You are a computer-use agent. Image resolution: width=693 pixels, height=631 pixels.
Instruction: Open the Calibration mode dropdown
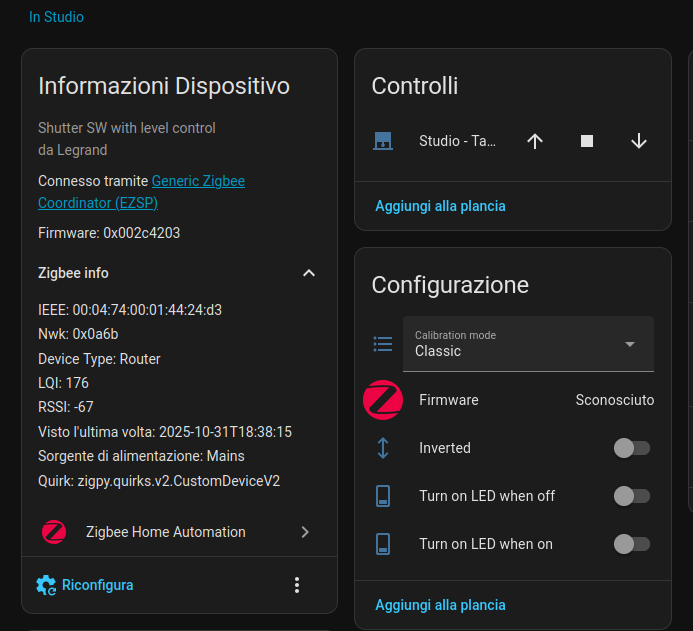point(528,344)
